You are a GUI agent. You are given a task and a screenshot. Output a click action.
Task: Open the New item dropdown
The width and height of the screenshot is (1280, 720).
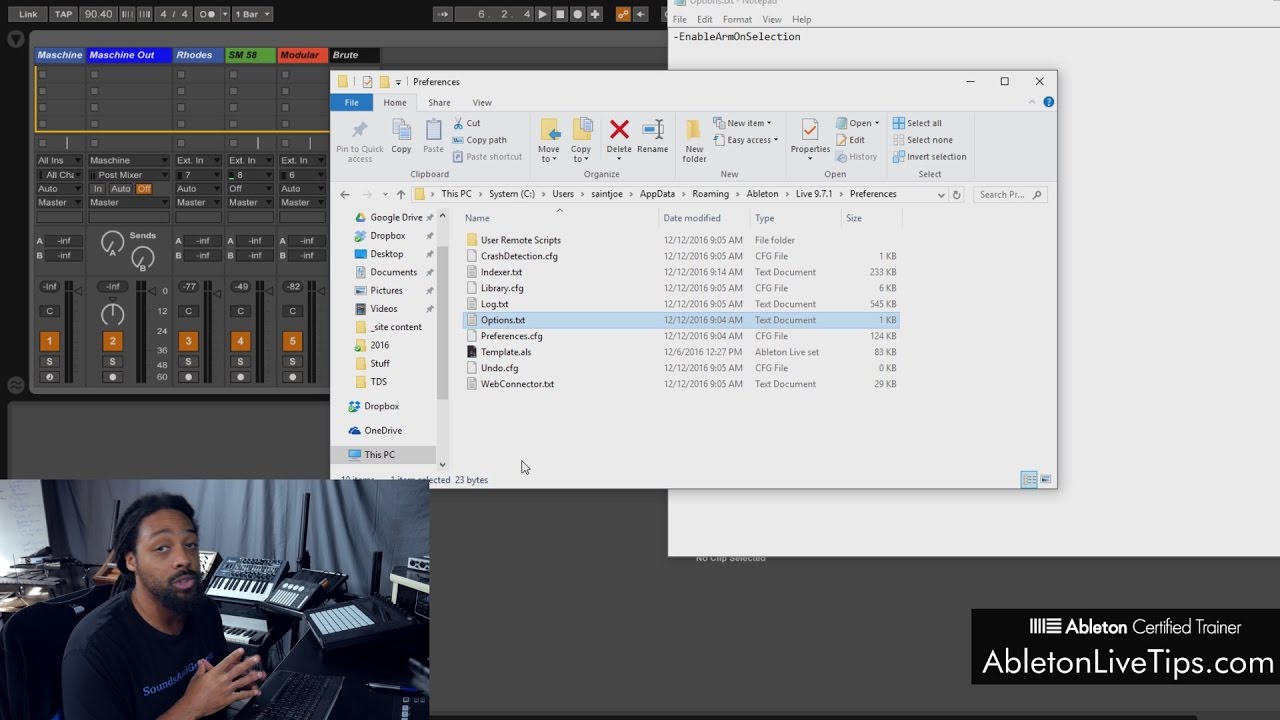742,123
